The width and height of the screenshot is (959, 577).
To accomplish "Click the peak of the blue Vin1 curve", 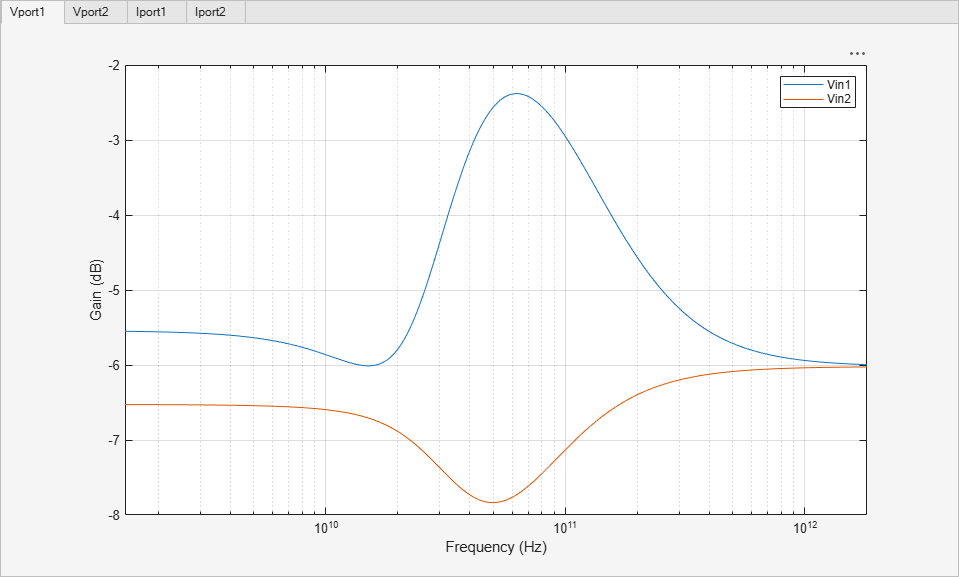I will tap(516, 94).
